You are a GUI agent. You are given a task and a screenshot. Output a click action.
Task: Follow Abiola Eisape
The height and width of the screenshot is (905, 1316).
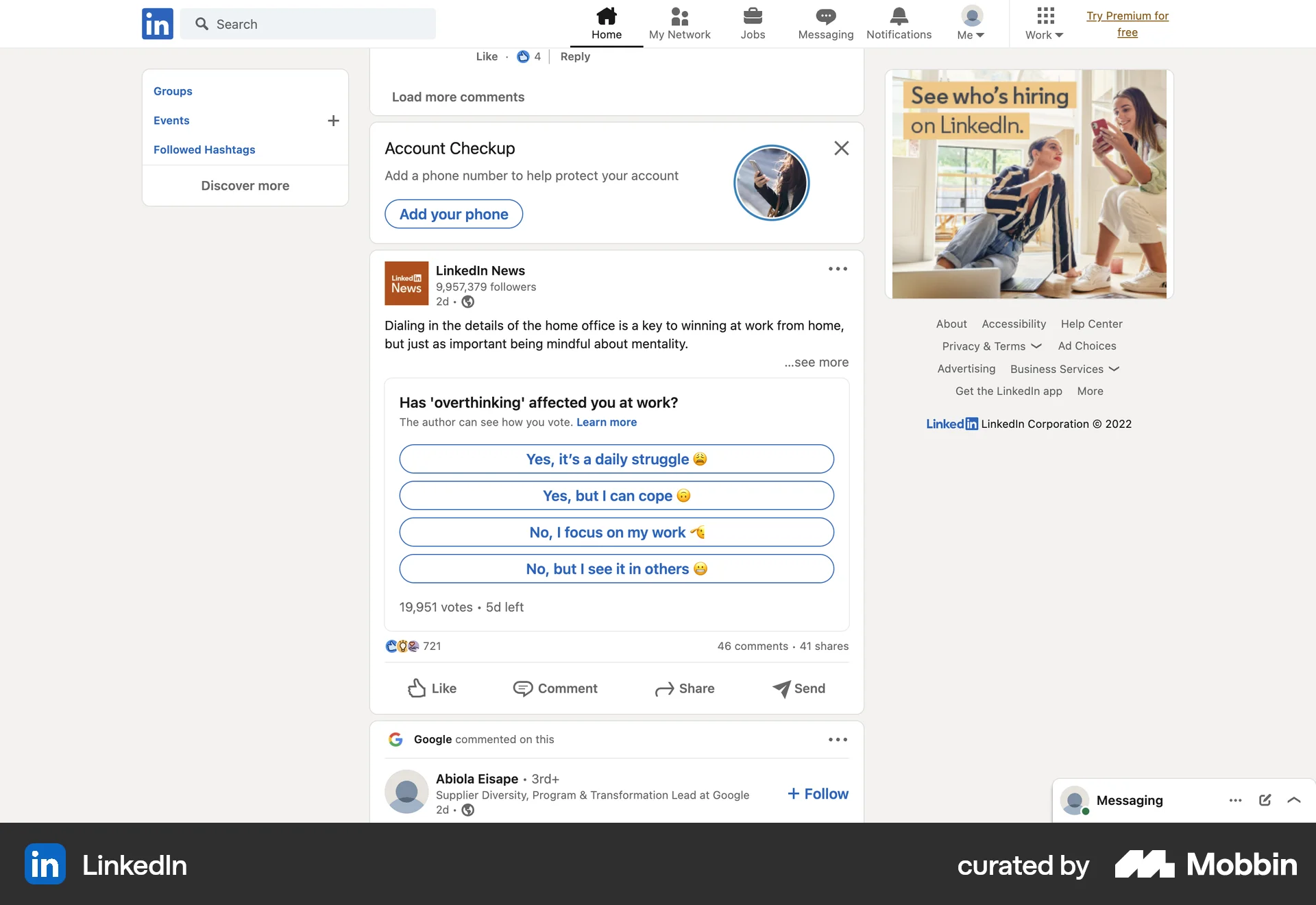point(817,793)
